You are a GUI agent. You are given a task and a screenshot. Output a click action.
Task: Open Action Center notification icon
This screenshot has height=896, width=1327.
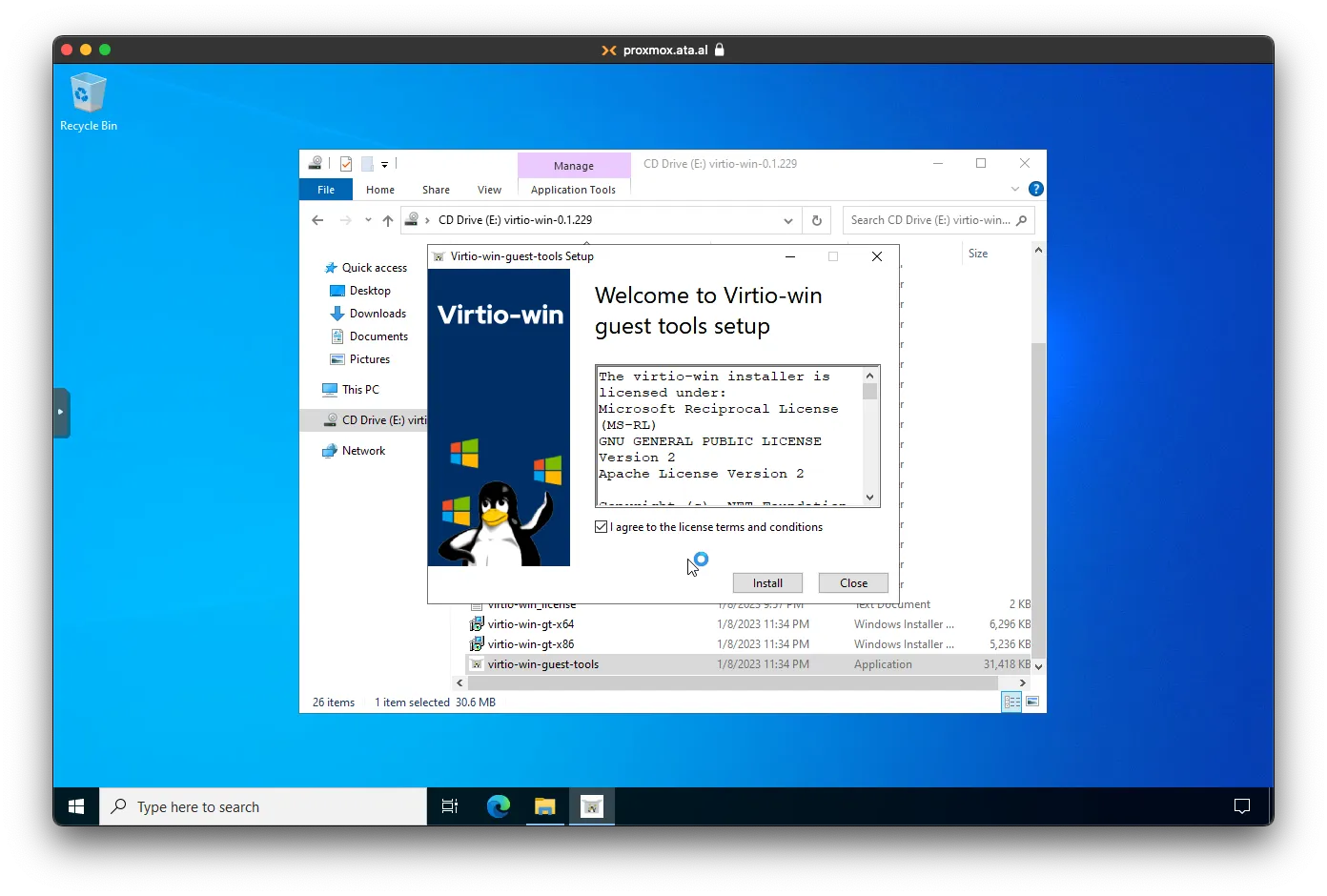tap(1241, 806)
